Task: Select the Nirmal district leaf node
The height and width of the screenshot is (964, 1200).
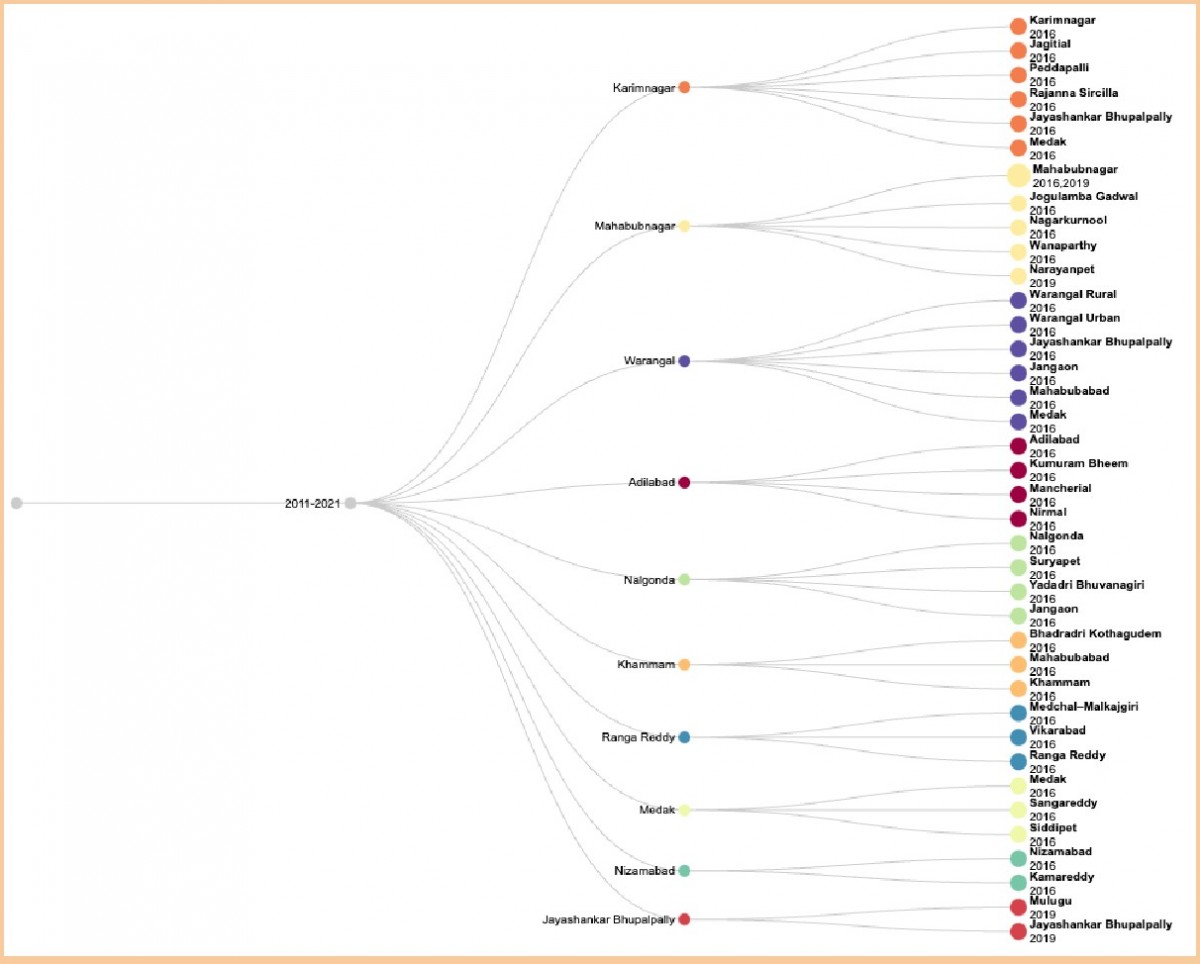Action: point(1018,518)
